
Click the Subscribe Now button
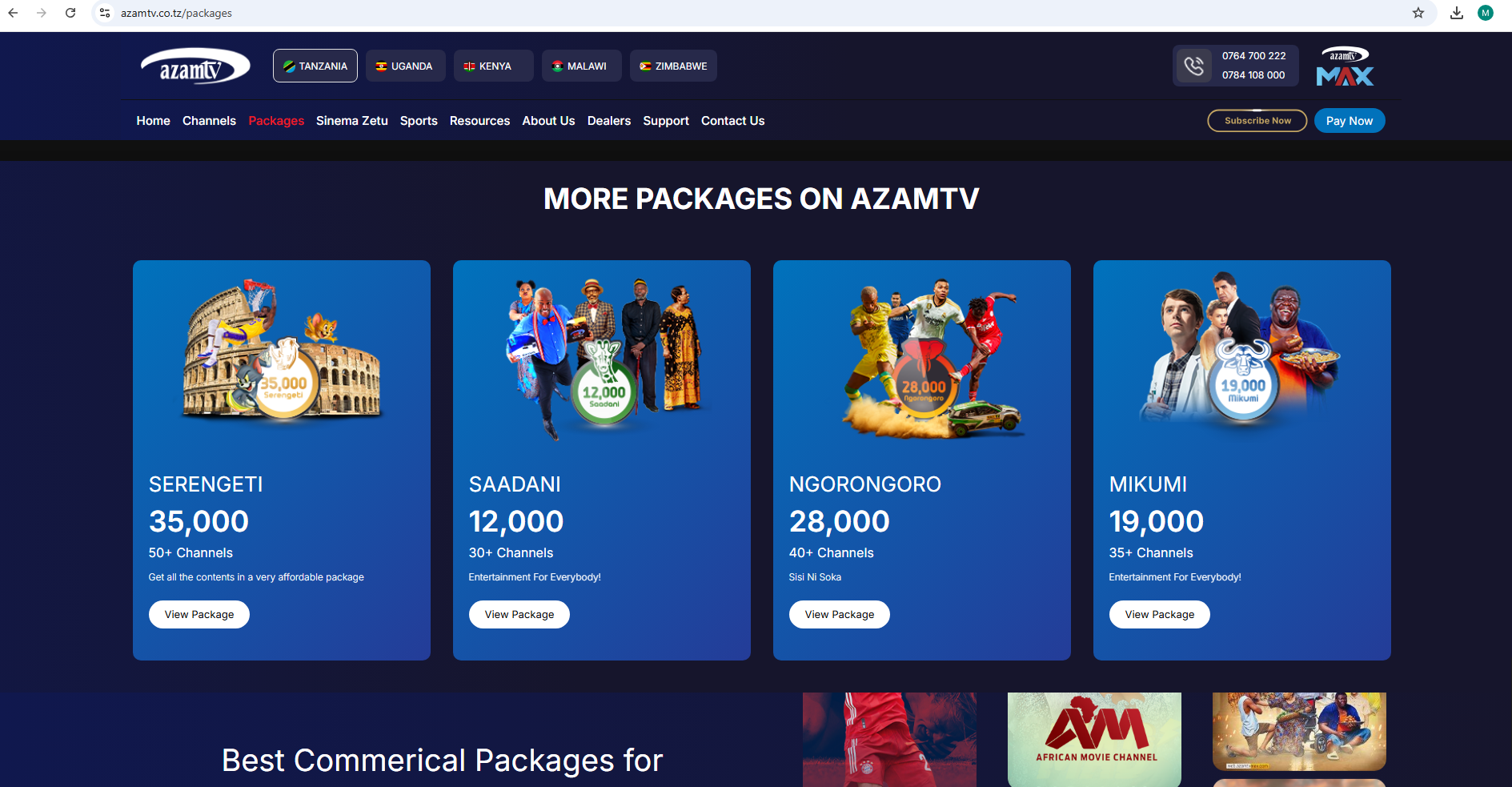click(x=1257, y=121)
